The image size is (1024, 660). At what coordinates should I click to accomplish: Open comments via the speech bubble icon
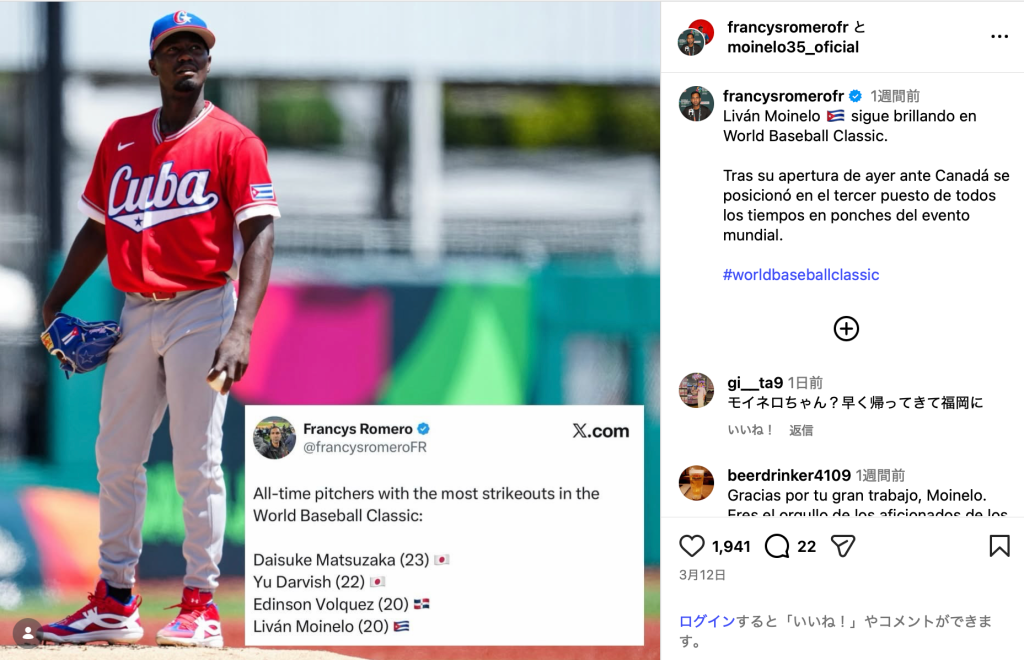(x=777, y=546)
